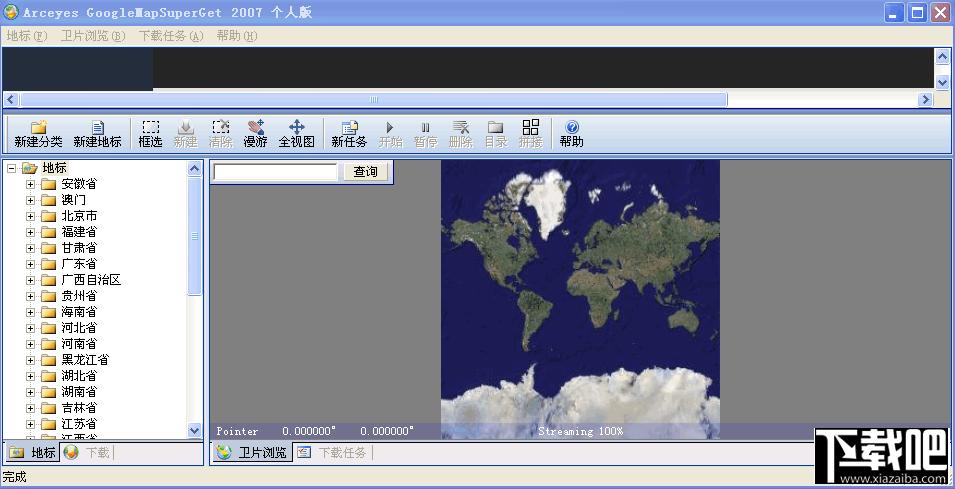Click the tree panel vertical scrollbar thumb
955x489 pixels.
coord(194,236)
